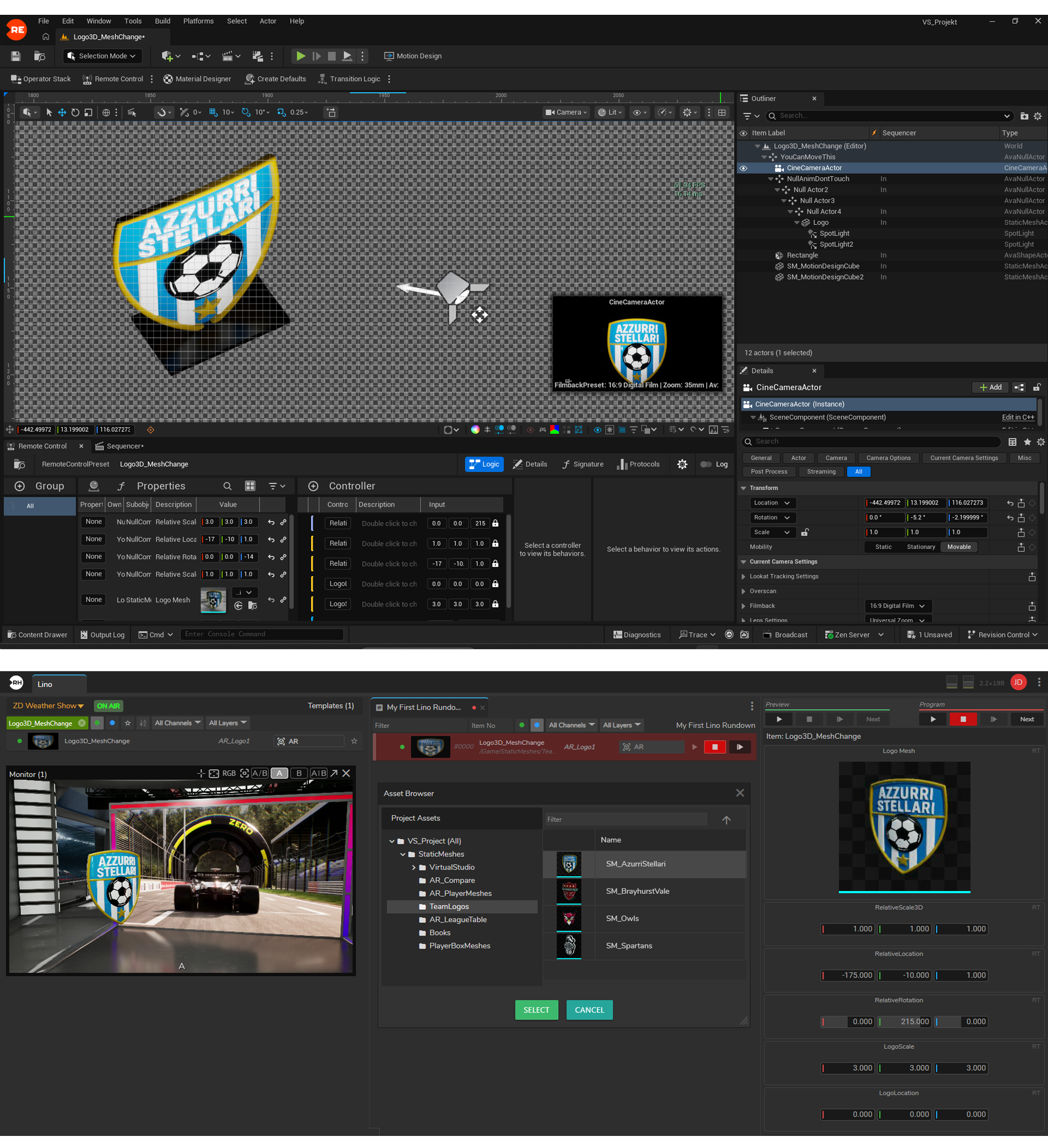Click the viewport four-pane layout grid icon
The height and width of the screenshot is (1148, 1048).
point(722,112)
